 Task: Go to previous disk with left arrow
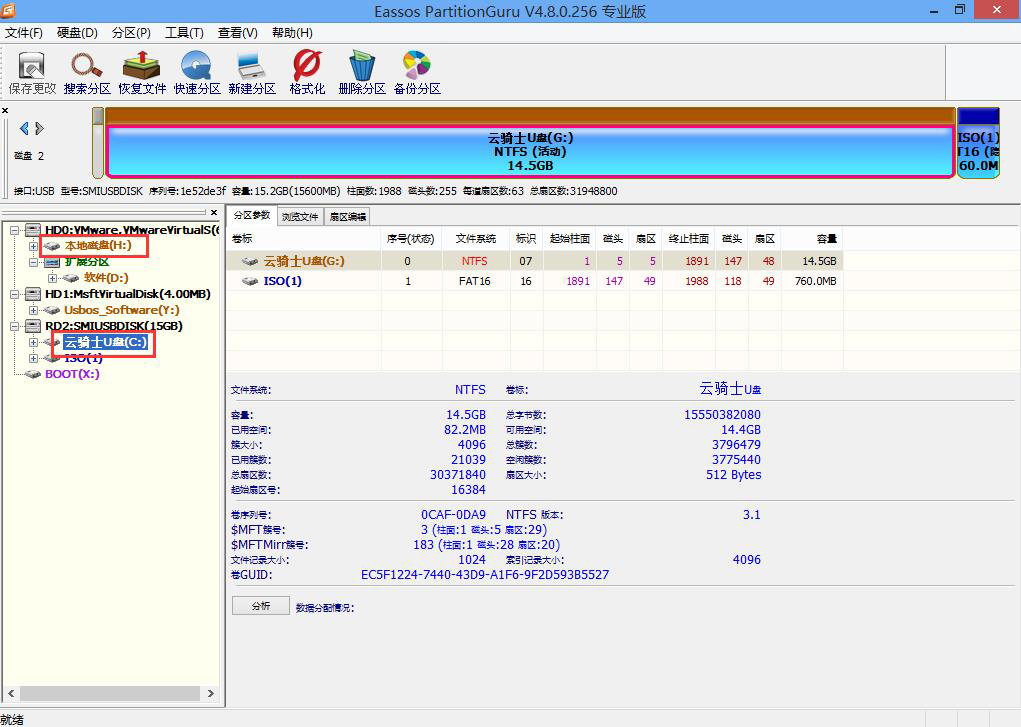click(x=24, y=128)
